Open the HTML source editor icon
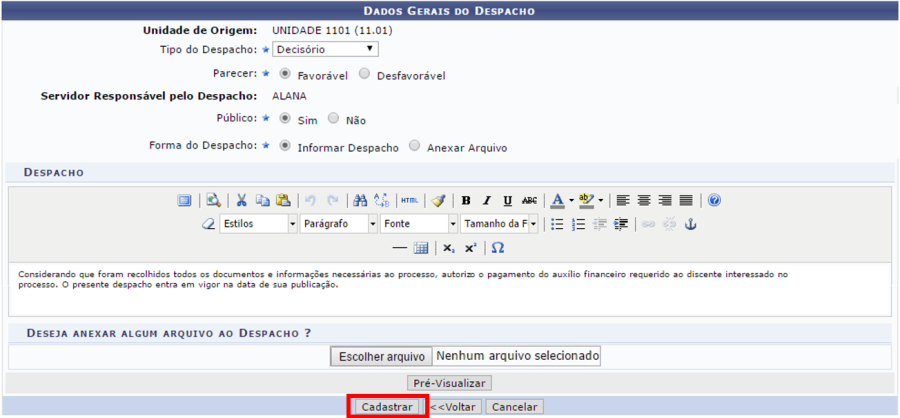Screen dimensions: 900x418 (x=409, y=200)
